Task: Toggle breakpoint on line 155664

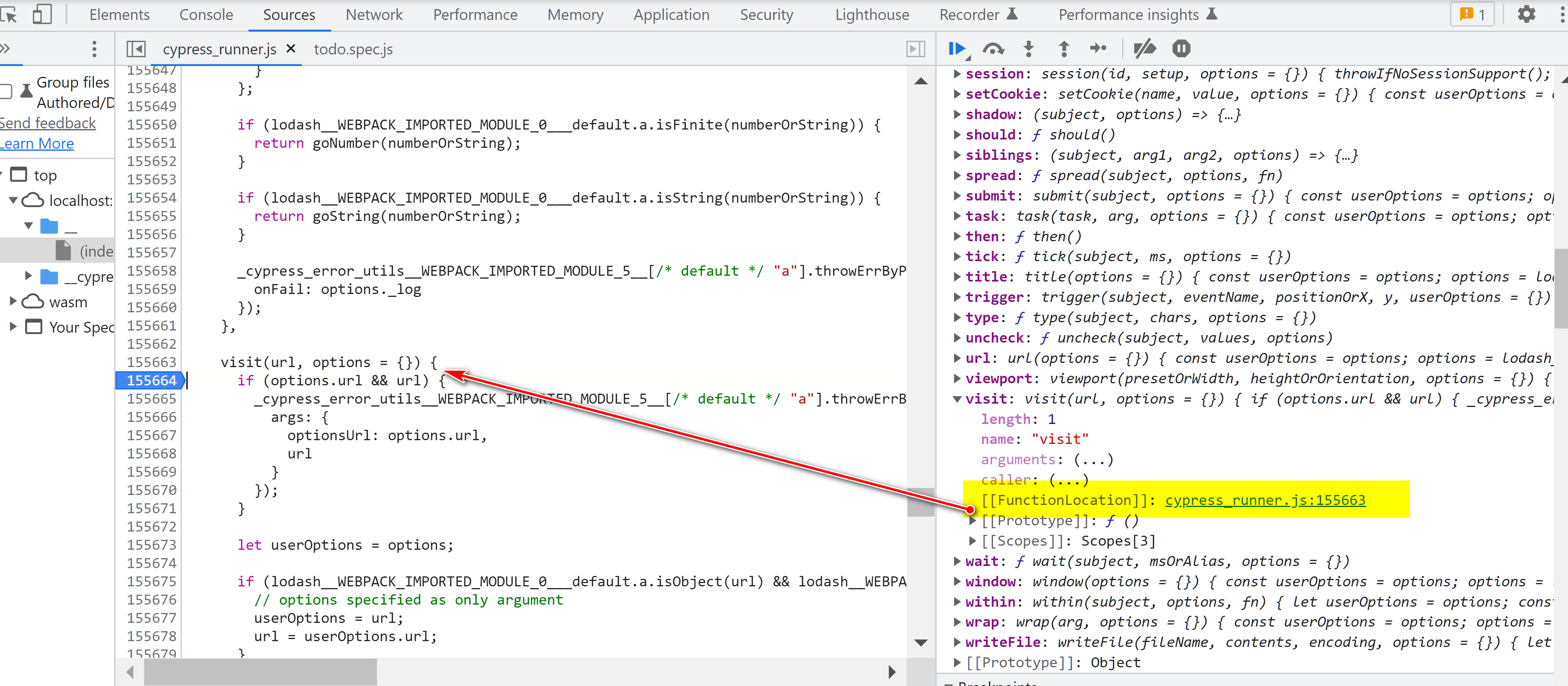Action: pyautogui.click(x=151, y=380)
